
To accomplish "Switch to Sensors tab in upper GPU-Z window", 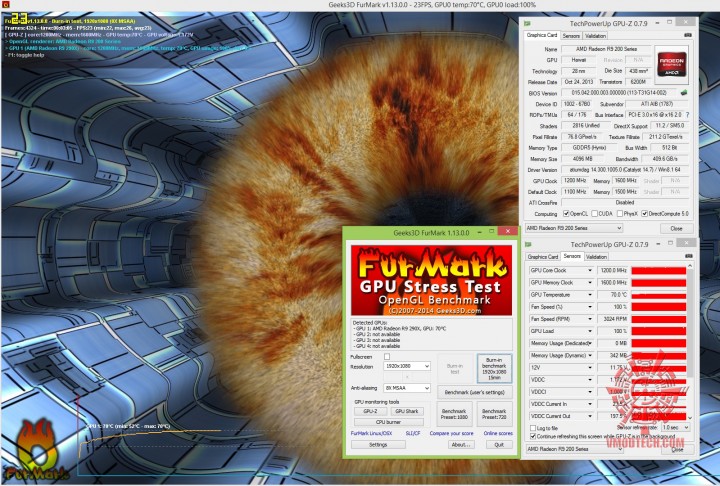I will [571, 36].
